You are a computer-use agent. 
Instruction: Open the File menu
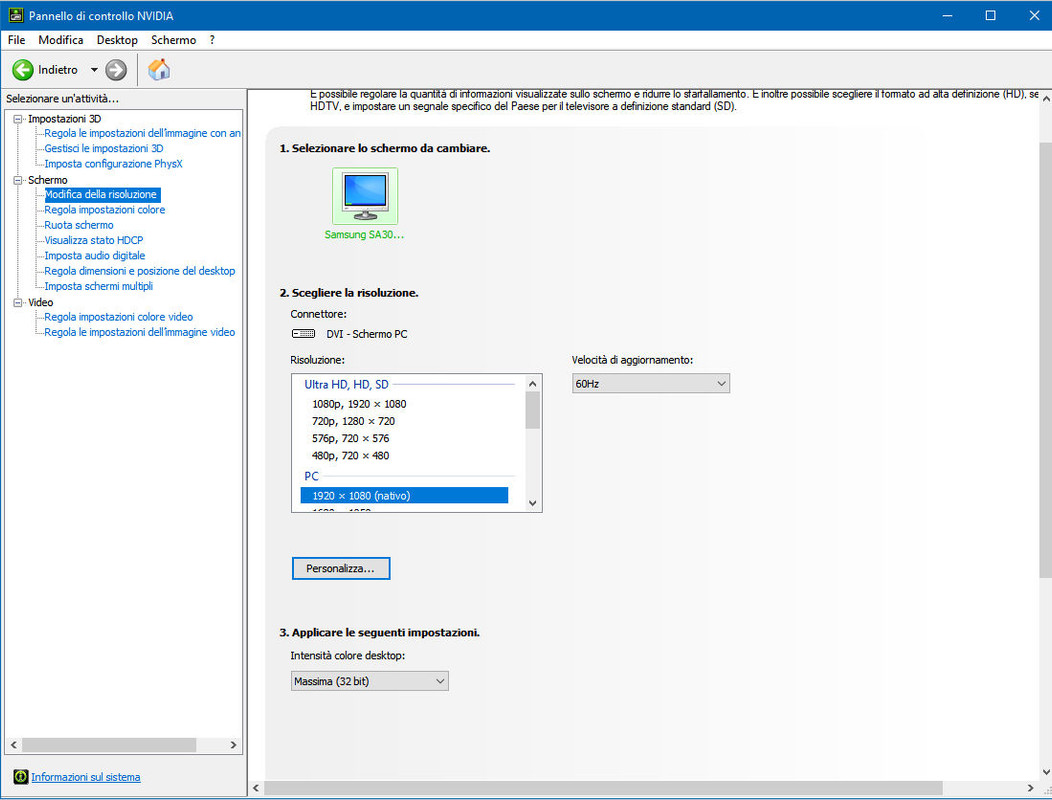(16, 40)
